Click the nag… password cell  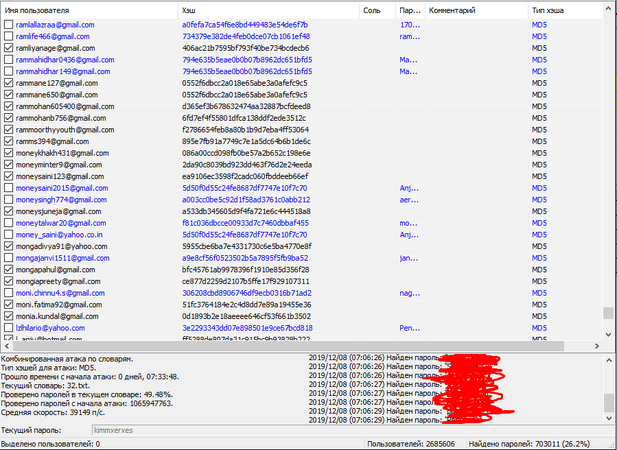point(410,293)
